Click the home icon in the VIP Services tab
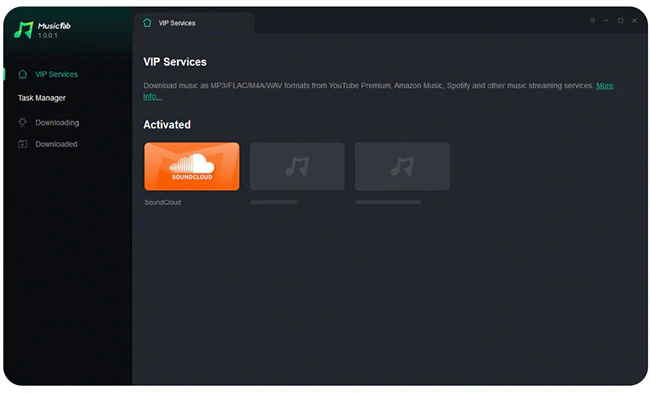This screenshot has width=650, height=393. [x=147, y=23]
